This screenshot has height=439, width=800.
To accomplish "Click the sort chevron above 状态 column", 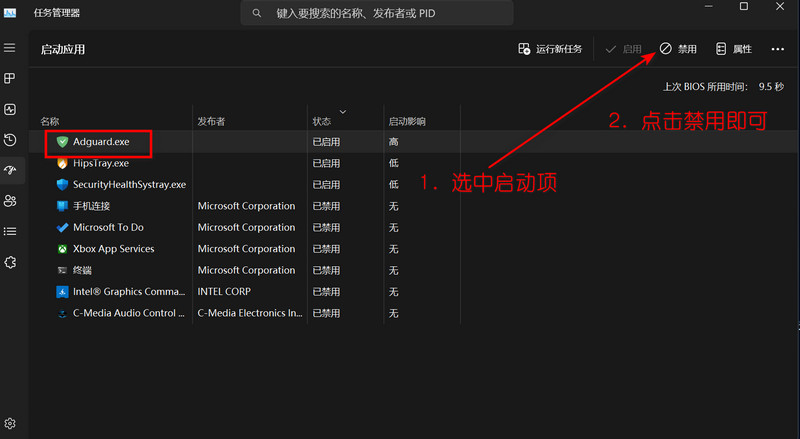I will click(x=343, y=111).
